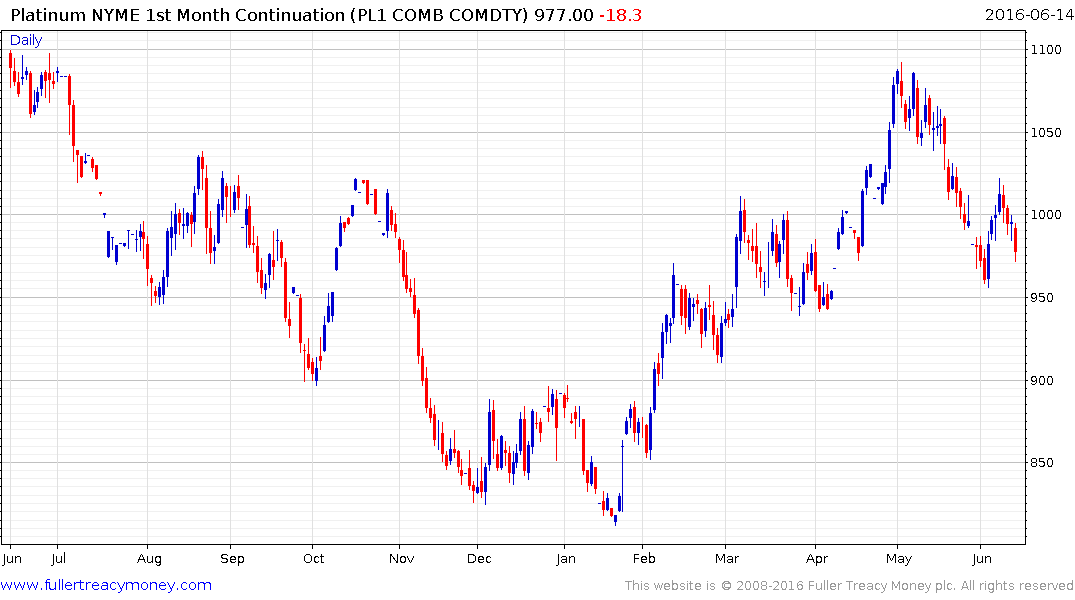Click the Aug month label on the time axis

click(x=149, y=558)
